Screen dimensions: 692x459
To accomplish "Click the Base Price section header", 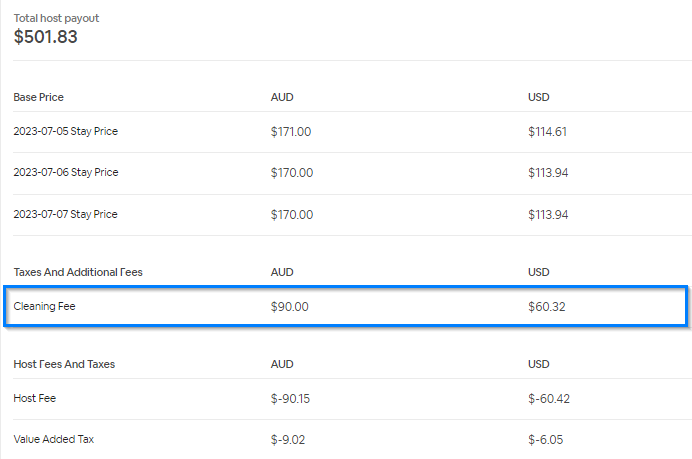I will pyautogui.click(x=39, y=97).
